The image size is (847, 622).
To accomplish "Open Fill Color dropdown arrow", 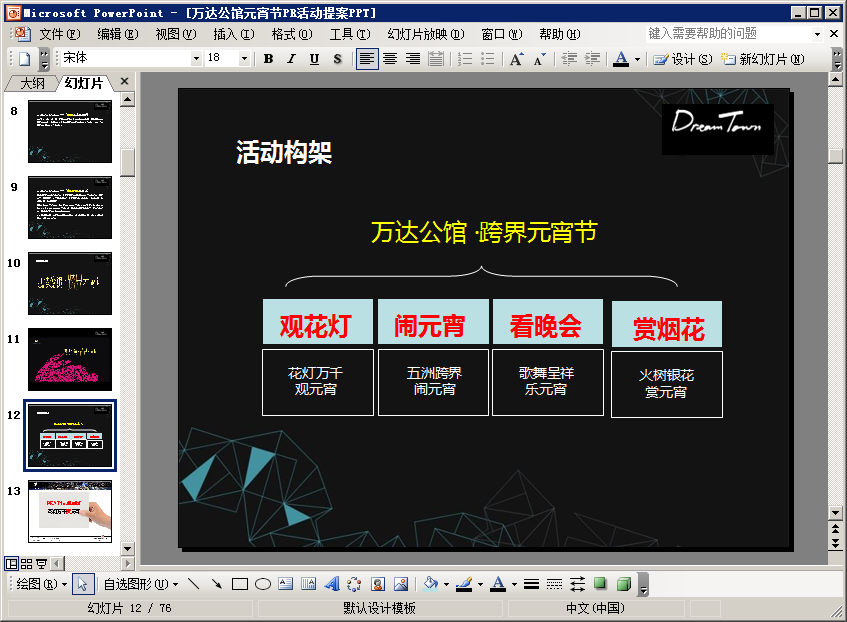I will (x=446, y=585).
